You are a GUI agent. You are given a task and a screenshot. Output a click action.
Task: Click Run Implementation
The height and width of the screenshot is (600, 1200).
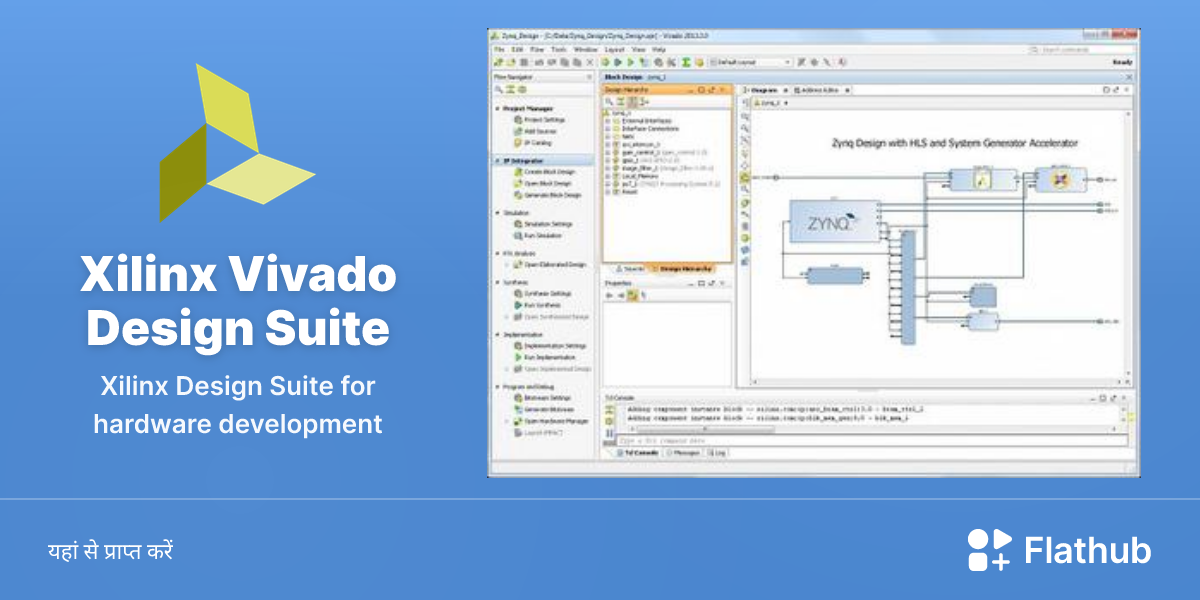pos(547,357)
